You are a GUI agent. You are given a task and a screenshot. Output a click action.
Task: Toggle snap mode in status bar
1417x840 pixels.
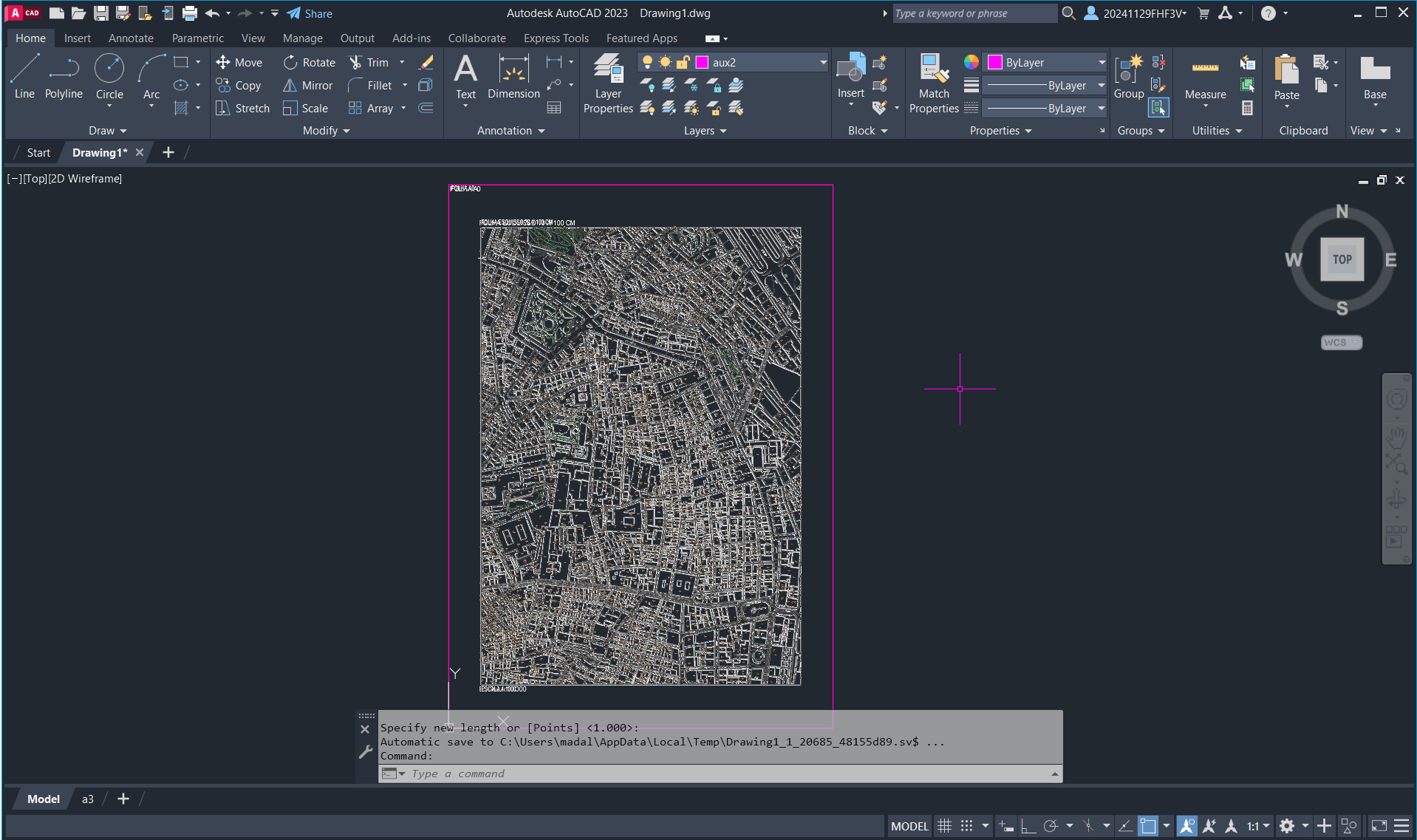[x=966, y=826]
